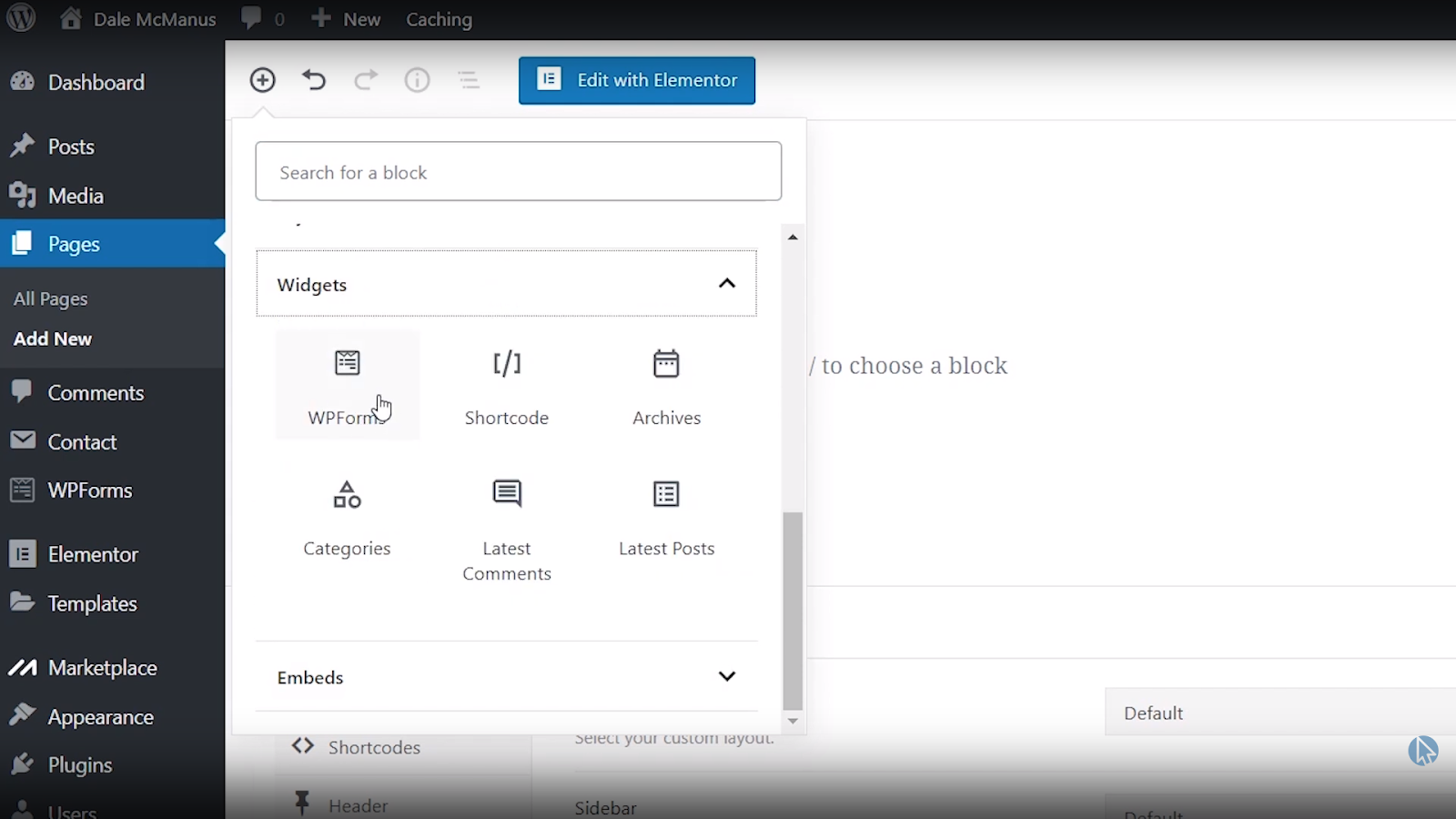The height and width of the screenshot is (819, 1456).
Task: Click scrollbar down arrow in block inserter
Action: [793, 721]
